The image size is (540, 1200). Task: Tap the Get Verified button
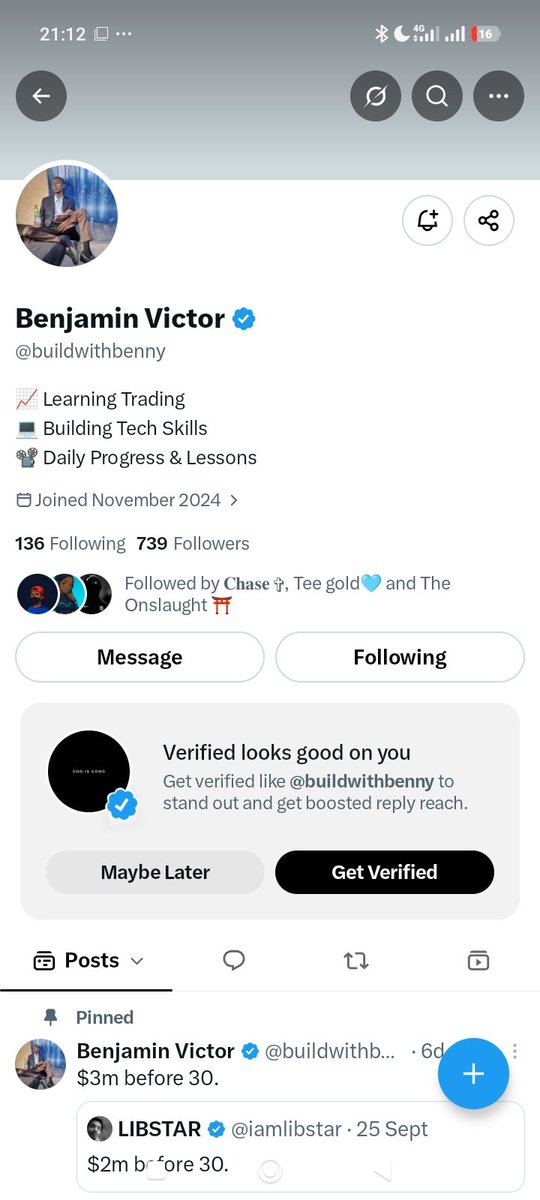tap(385, 872)
